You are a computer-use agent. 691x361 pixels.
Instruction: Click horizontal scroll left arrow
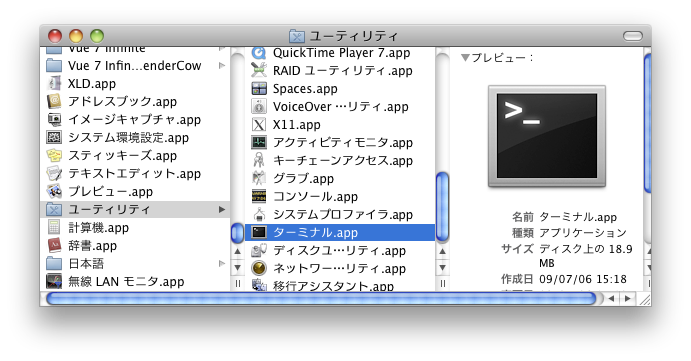[x=611, y=298]
